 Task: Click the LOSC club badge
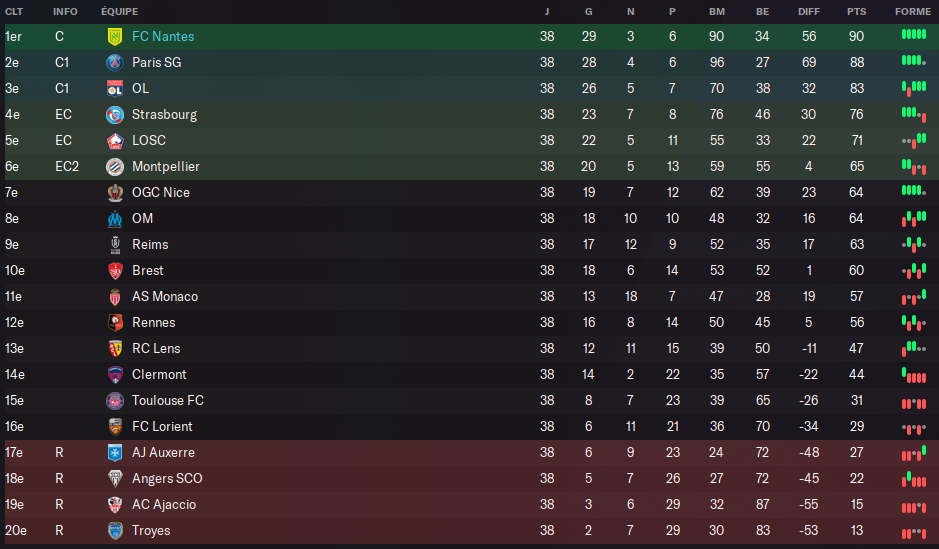point(114,140)
